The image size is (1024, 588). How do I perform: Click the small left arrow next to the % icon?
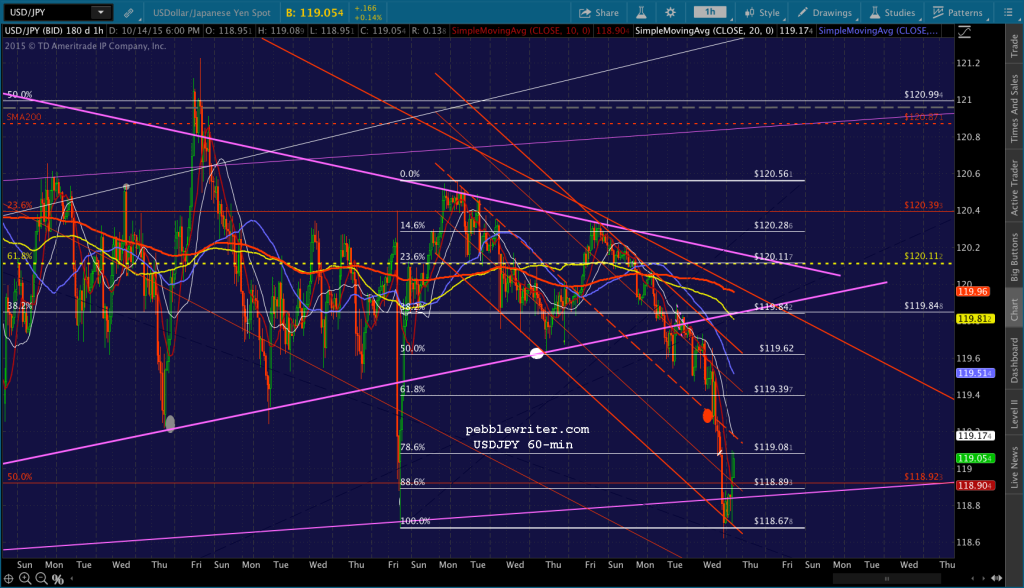pos(71,579)
